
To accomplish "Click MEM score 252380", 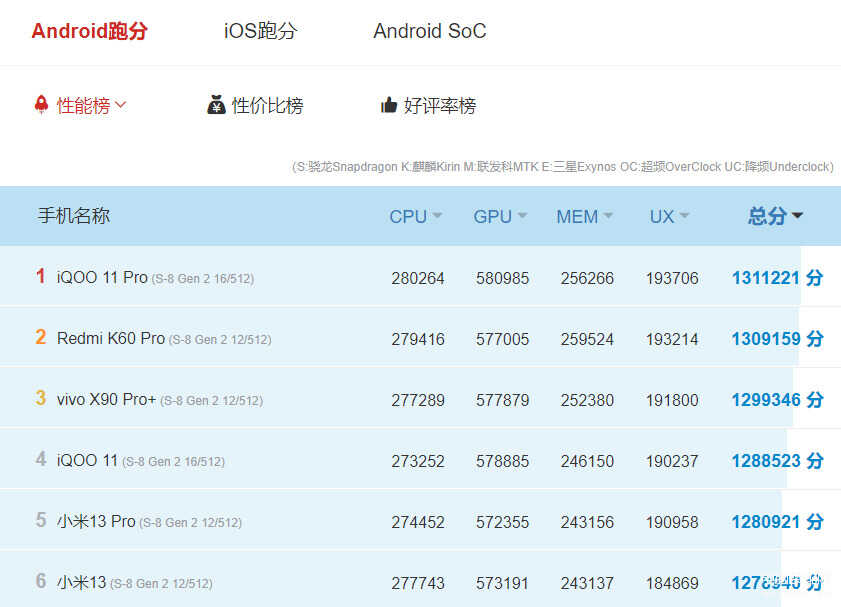I will (587, 401).
